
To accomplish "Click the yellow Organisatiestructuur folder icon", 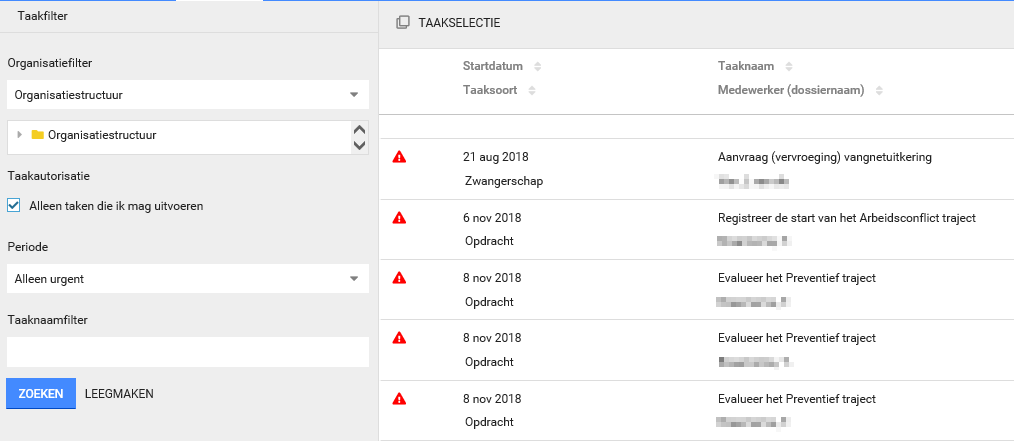I will pyautogui.click(x=37, y=135).
